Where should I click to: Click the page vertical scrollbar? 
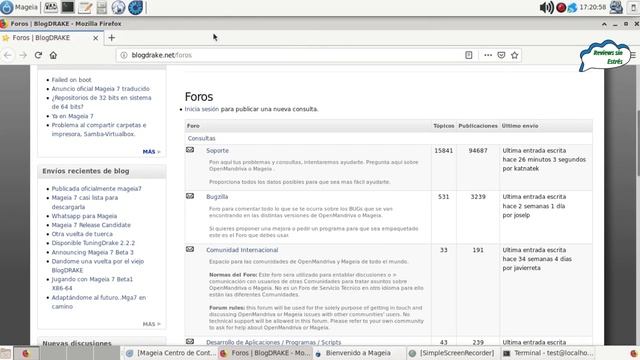tap(638, 143)
